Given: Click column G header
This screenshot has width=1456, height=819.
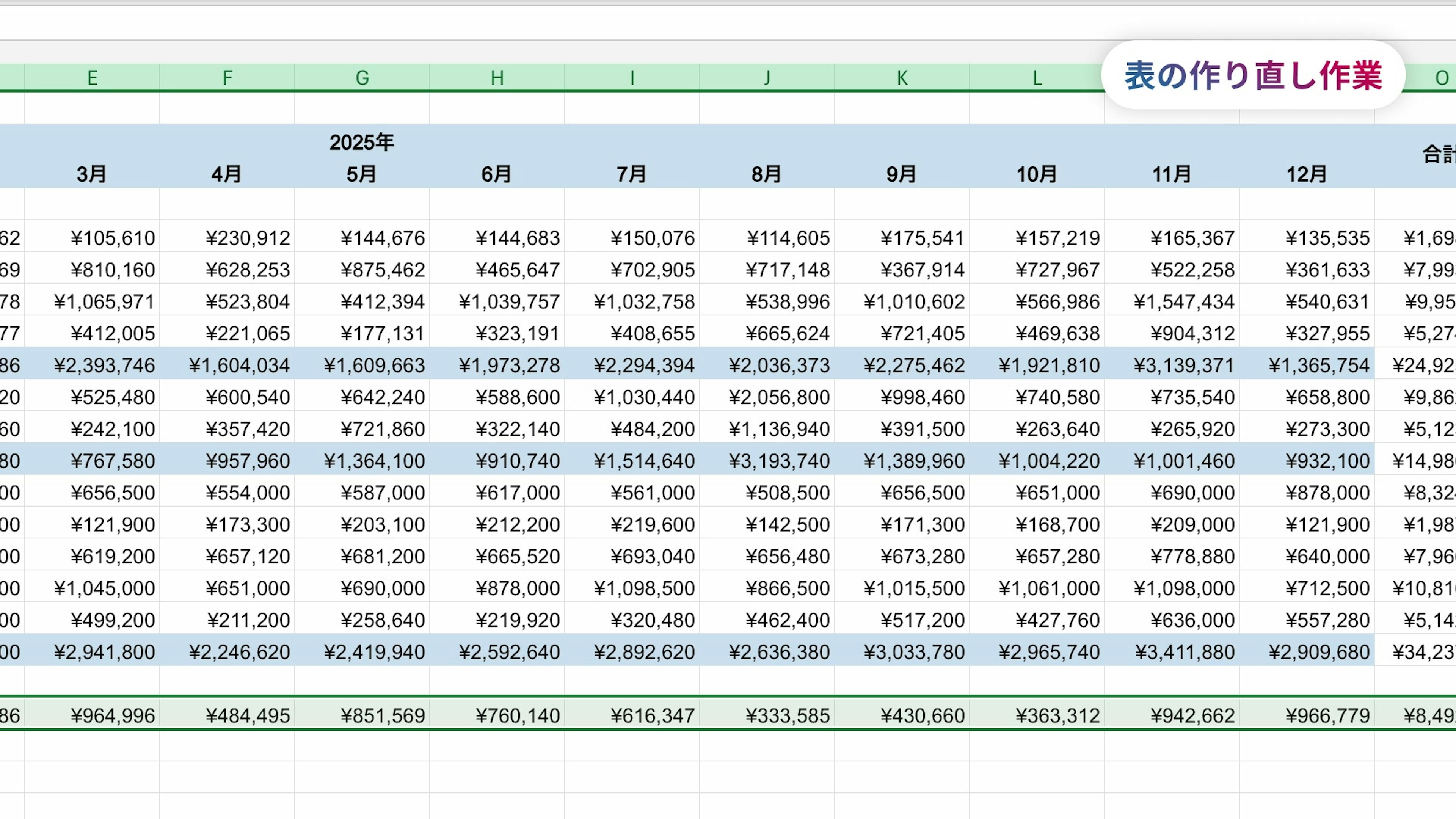Looking at the screenshot, I should (x=362, y=77).
